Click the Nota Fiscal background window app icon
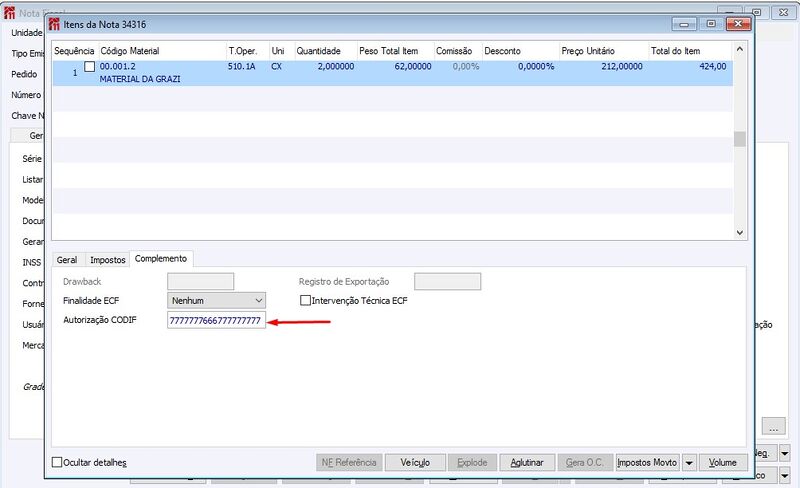The image size is (800, 488). [x=9, y=12]
